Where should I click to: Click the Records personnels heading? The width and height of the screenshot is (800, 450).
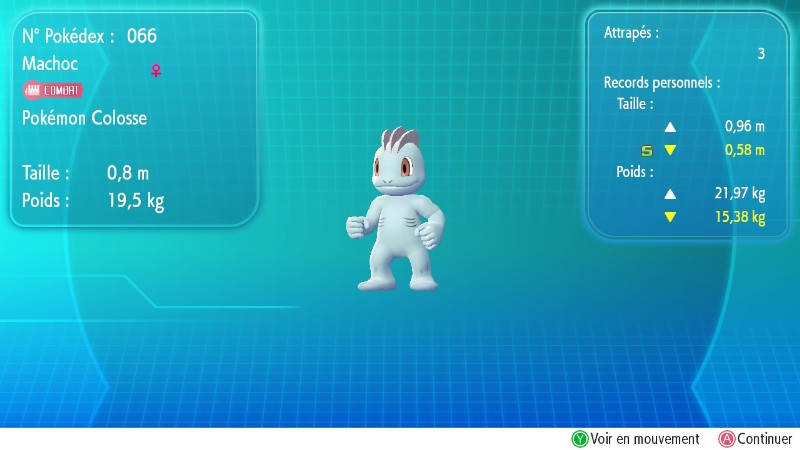[662, 82]
